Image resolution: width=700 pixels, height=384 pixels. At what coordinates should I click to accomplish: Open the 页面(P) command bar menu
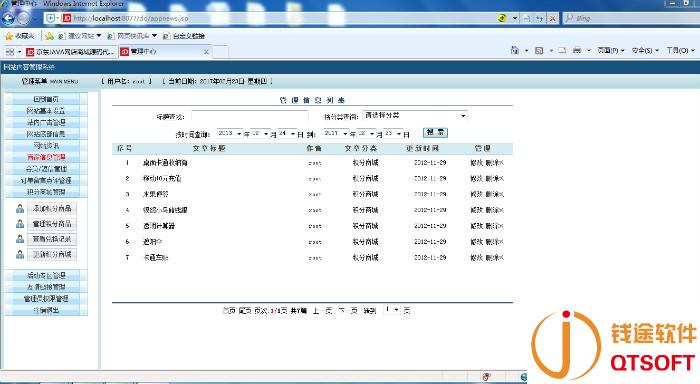(x=611, y=50)
